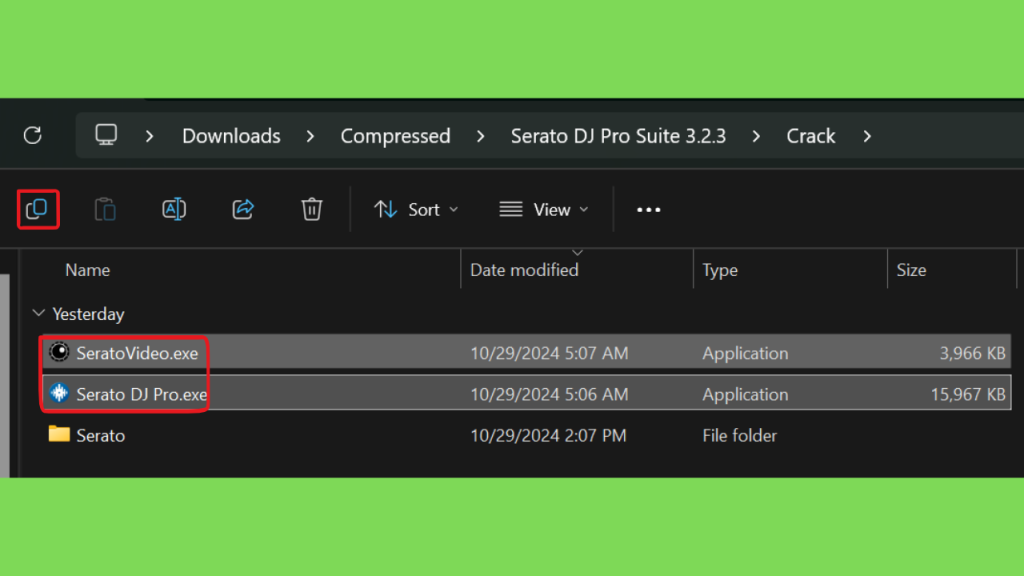Click the Yesterday group label
Viewport: 1024px width, 576px height.
pos(88,314)
